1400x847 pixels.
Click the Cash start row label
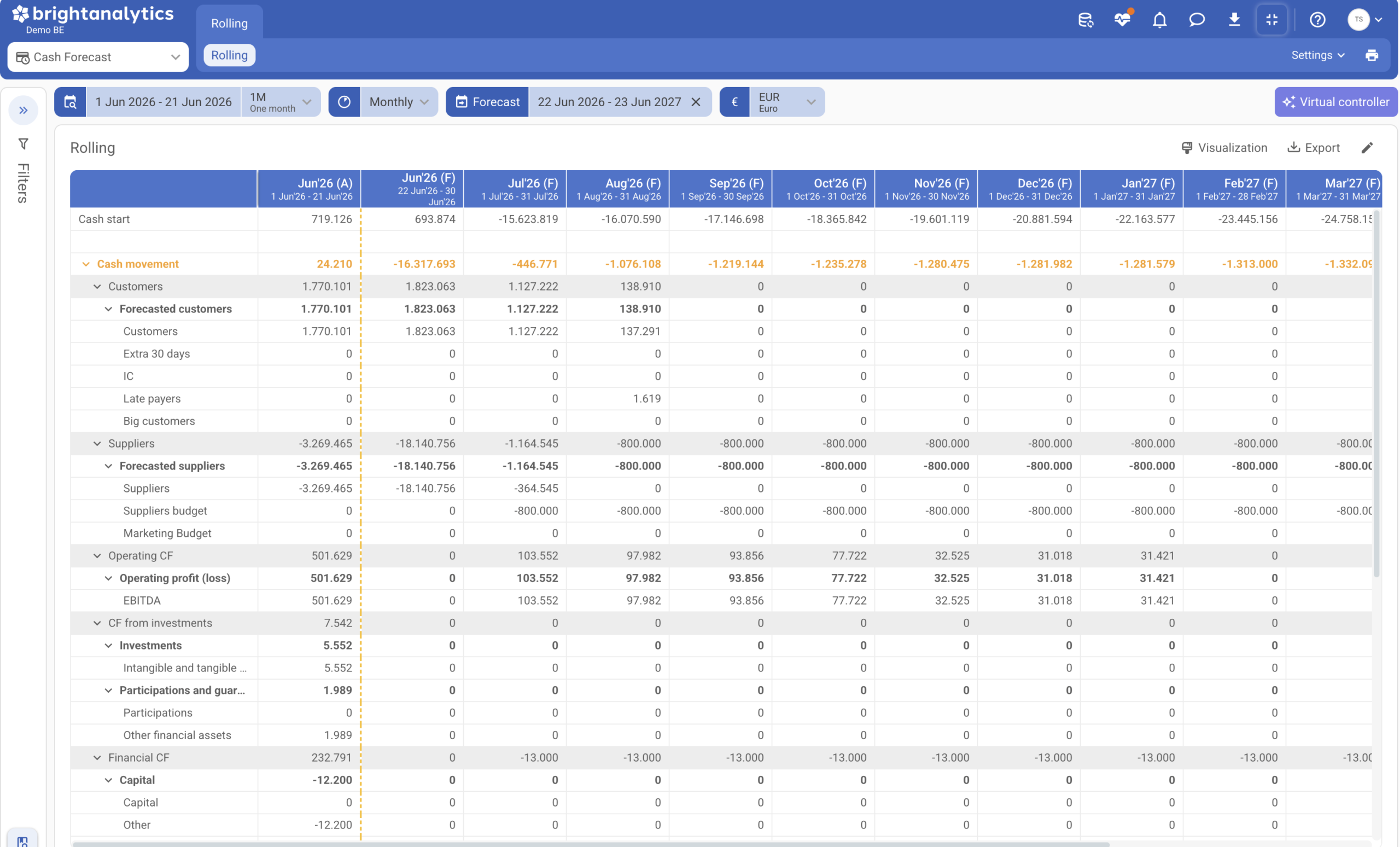pos(104,219)
